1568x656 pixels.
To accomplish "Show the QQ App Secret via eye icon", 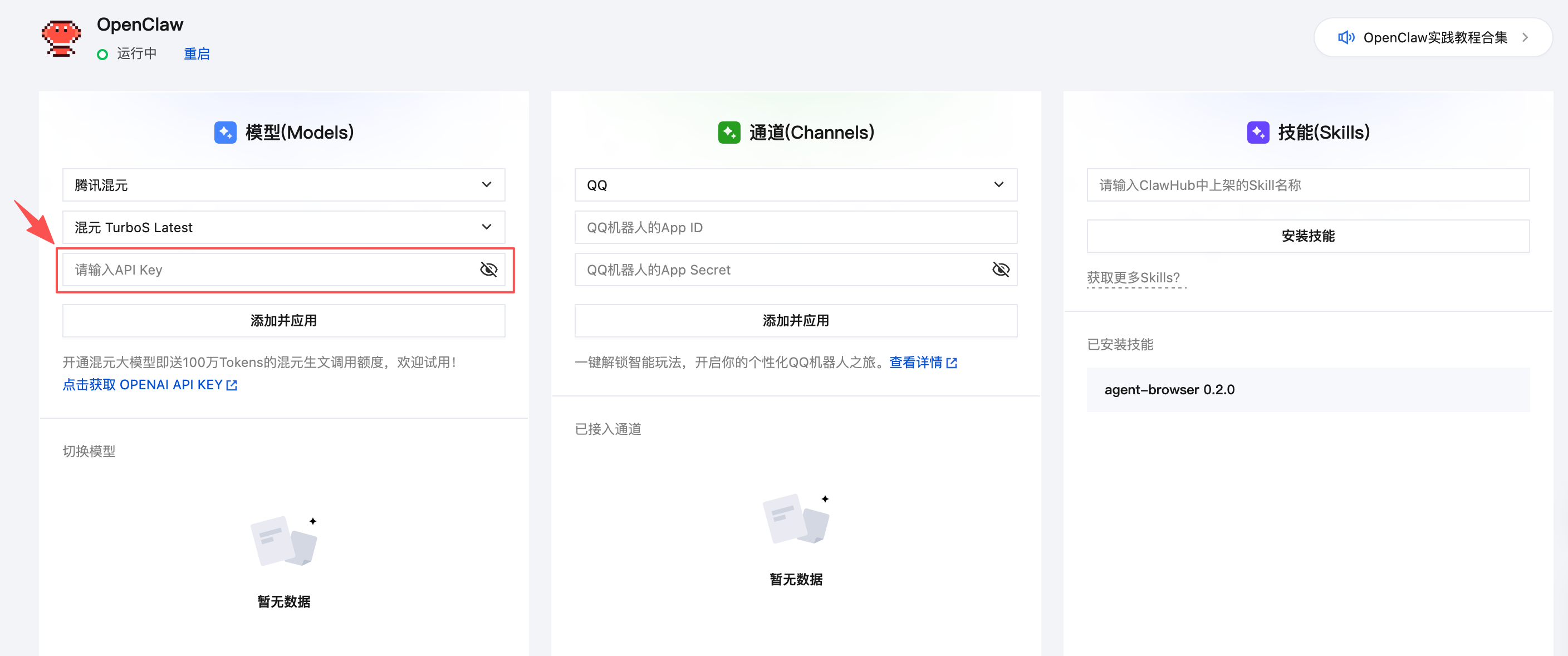I will 1001,270.
